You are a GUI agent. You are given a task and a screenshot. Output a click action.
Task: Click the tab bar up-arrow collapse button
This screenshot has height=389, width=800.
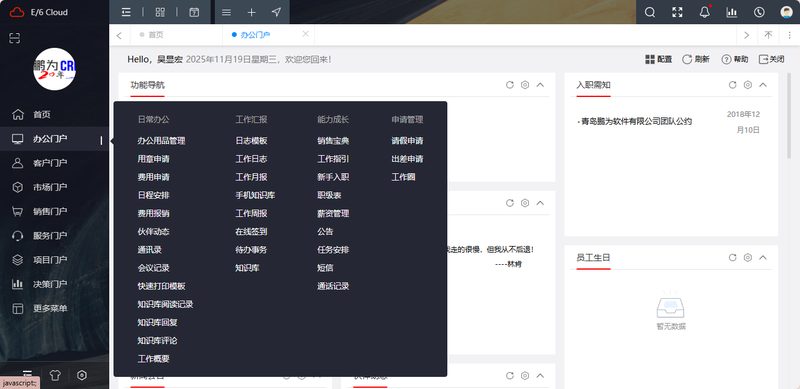(x=768, y=35)
